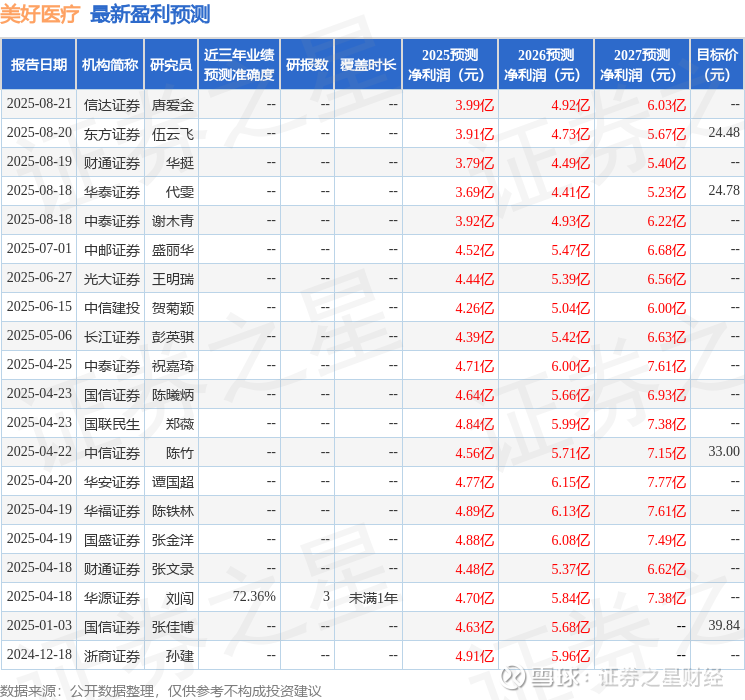745x700 pixels.
Task: Click analyst name 陈铁林
Action: click(x=172, y=511)
